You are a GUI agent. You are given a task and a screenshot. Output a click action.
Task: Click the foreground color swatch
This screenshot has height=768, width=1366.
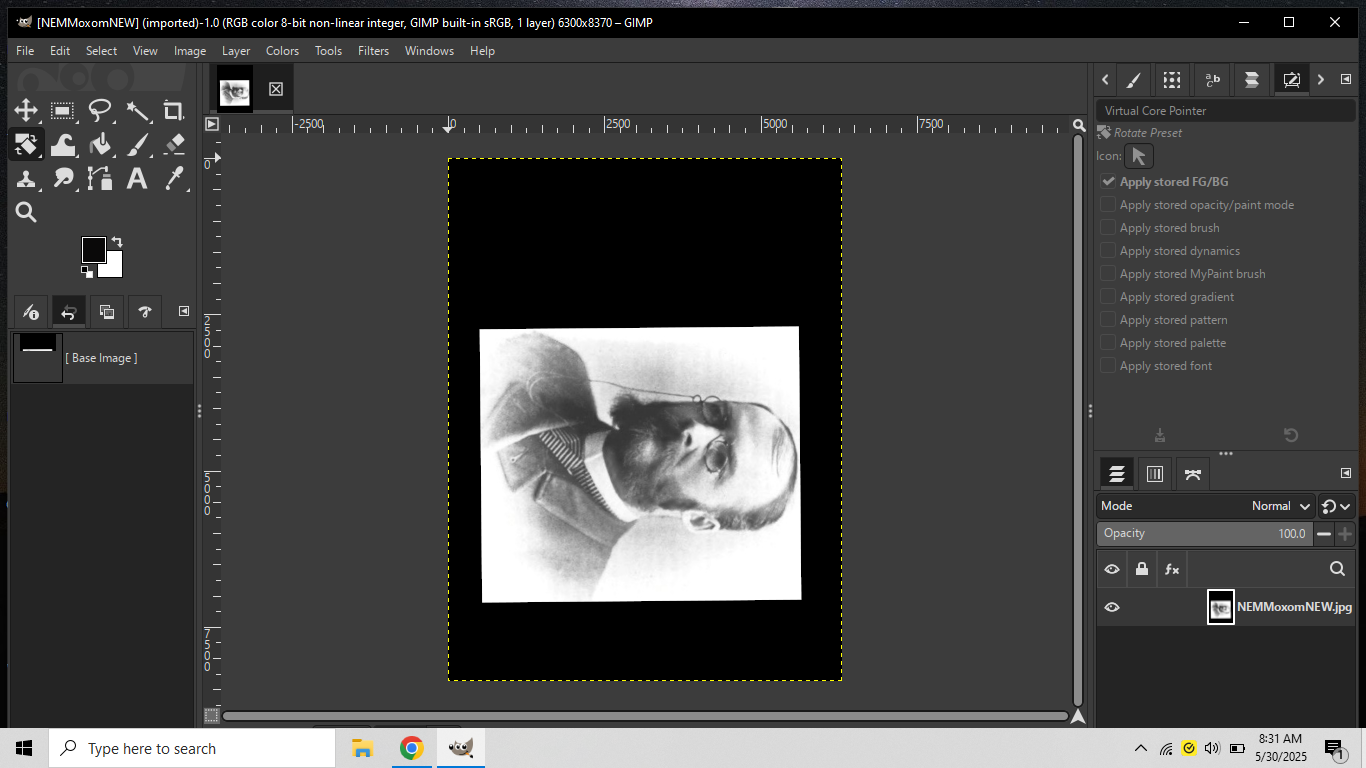point(94,250)
